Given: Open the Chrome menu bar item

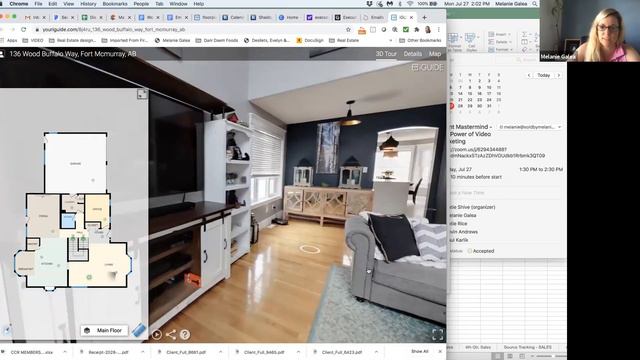Looking at the screenshot, I should 19,4.
